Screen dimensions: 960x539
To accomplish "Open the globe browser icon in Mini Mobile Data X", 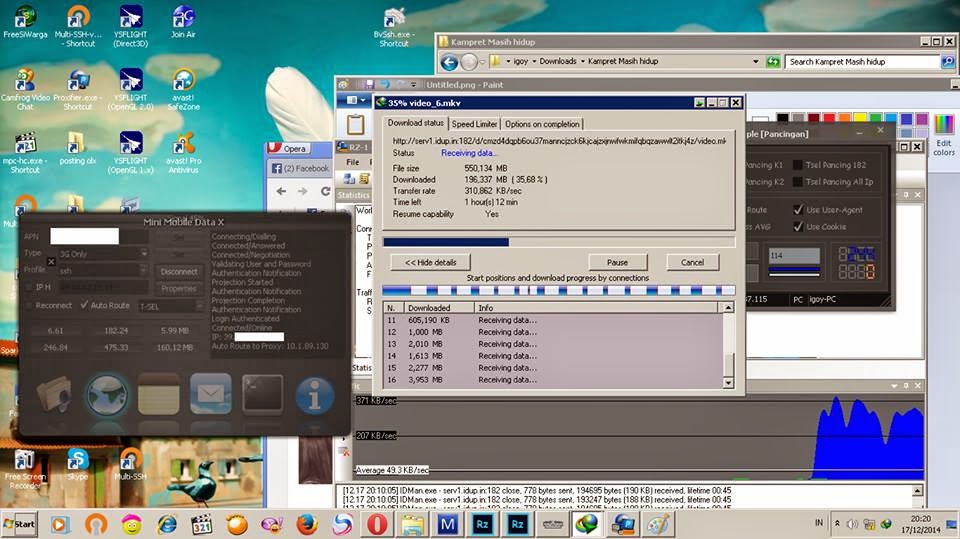I will [x=107, y=395].
